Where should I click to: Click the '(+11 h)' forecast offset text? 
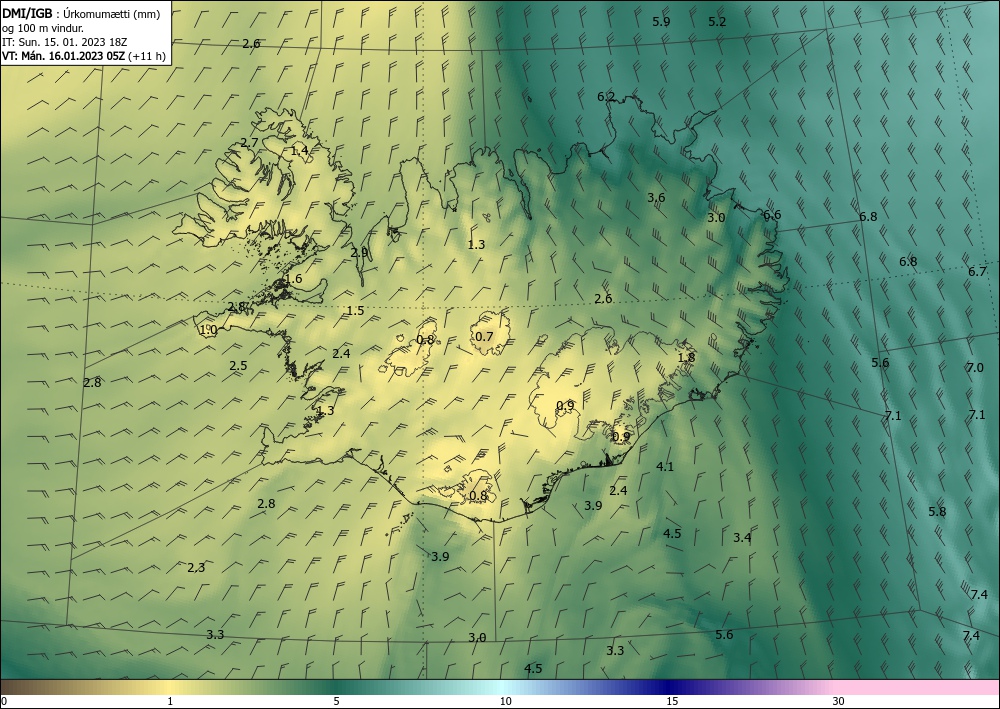(147, 56)
